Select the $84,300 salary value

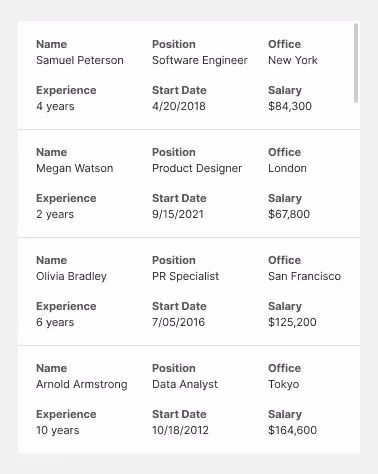[290, 106]
